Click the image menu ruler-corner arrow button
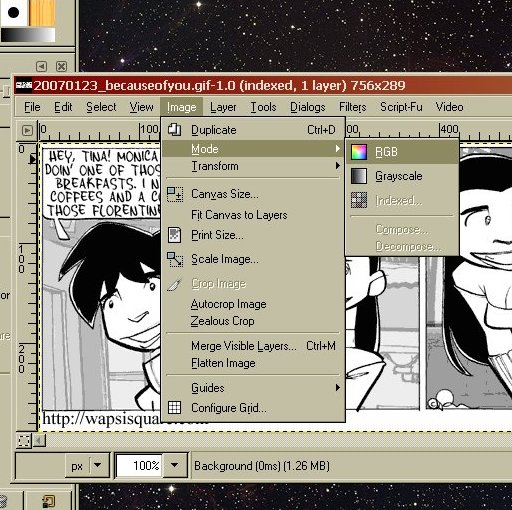The height and width of the screenshot is (510, 512). 27,130
